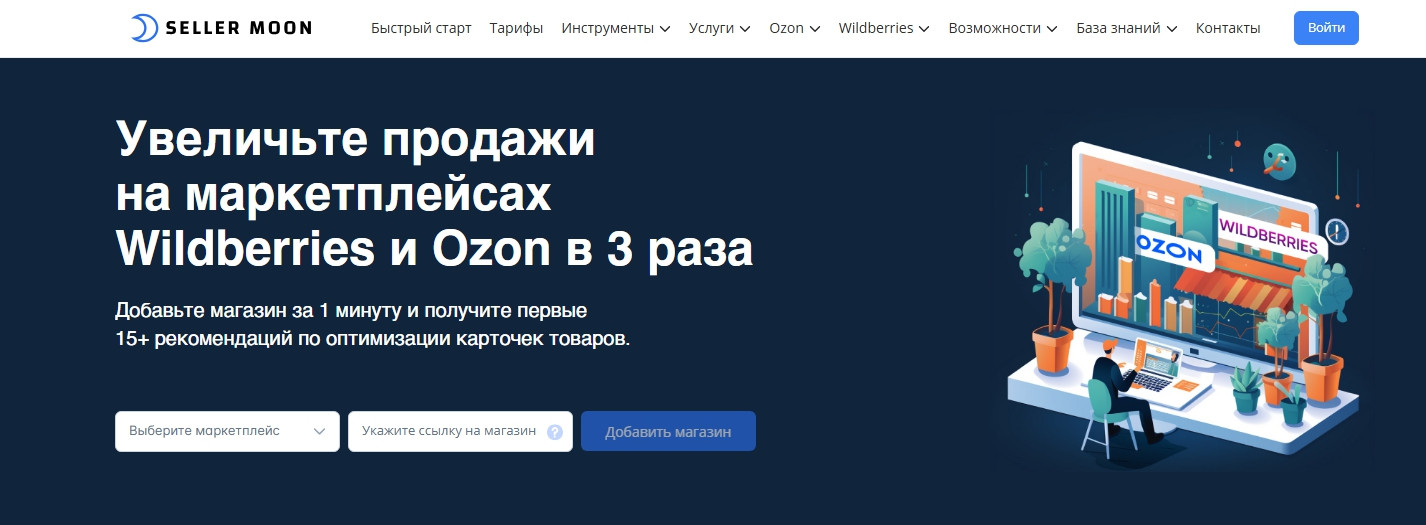Click the subtitle Добавьте магазин за 1 минуту

[x=373, y=323]
